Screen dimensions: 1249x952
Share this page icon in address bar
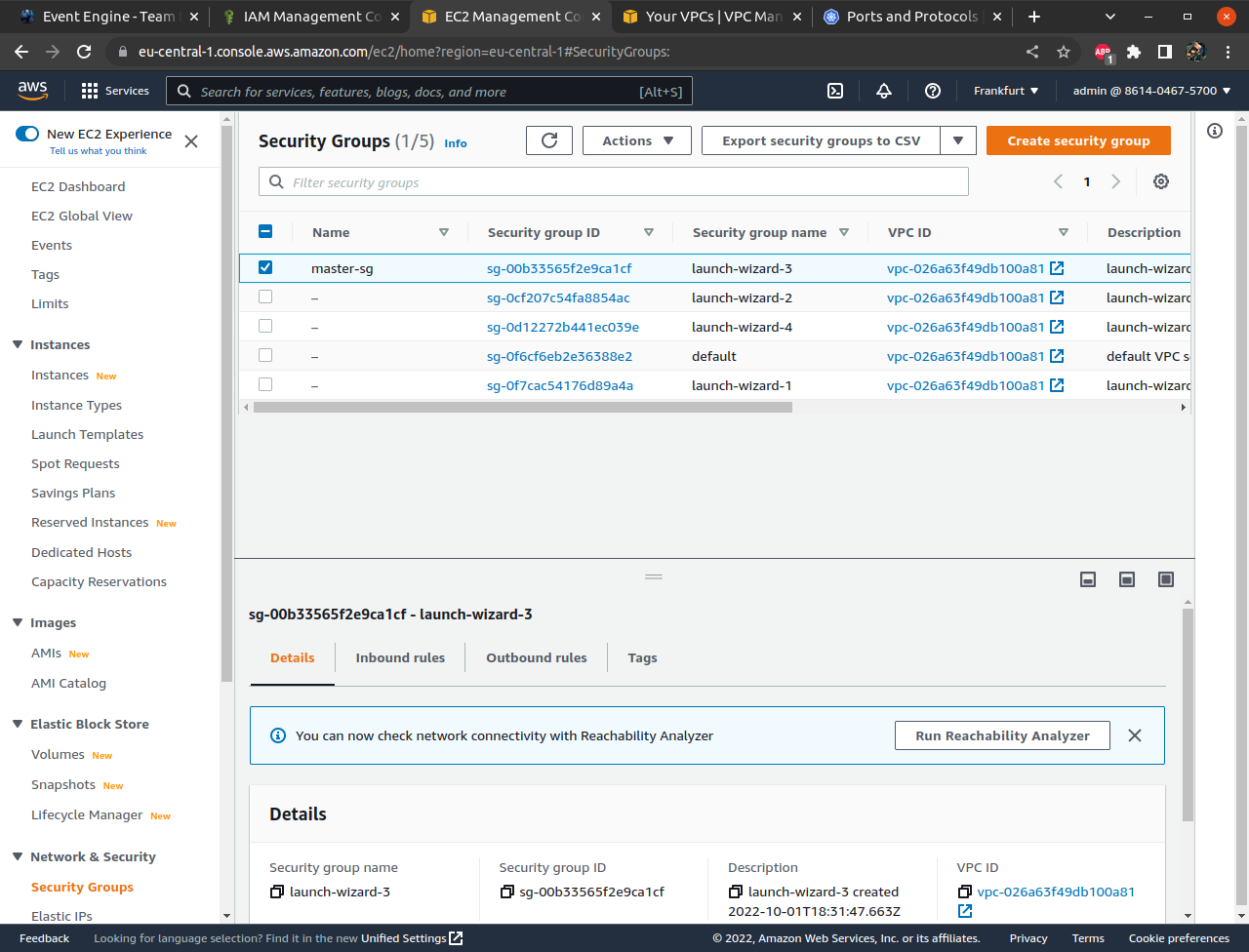pos(1032,52)
